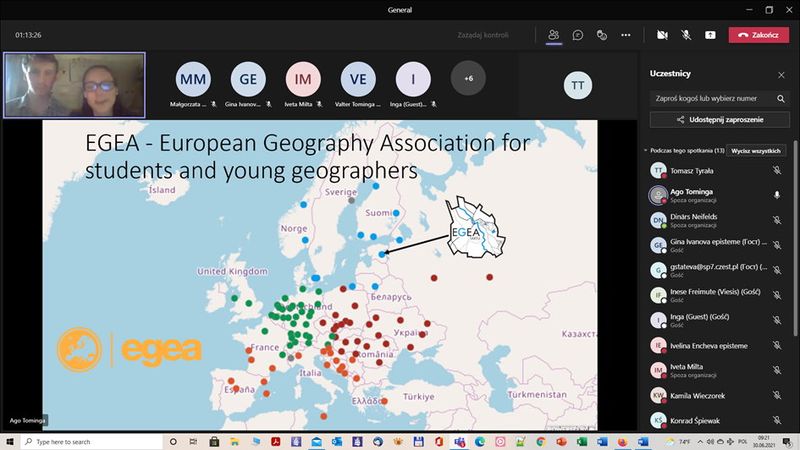Click Udostępnij zaproszenie button
800x450 pixels.
pos(719,119)
